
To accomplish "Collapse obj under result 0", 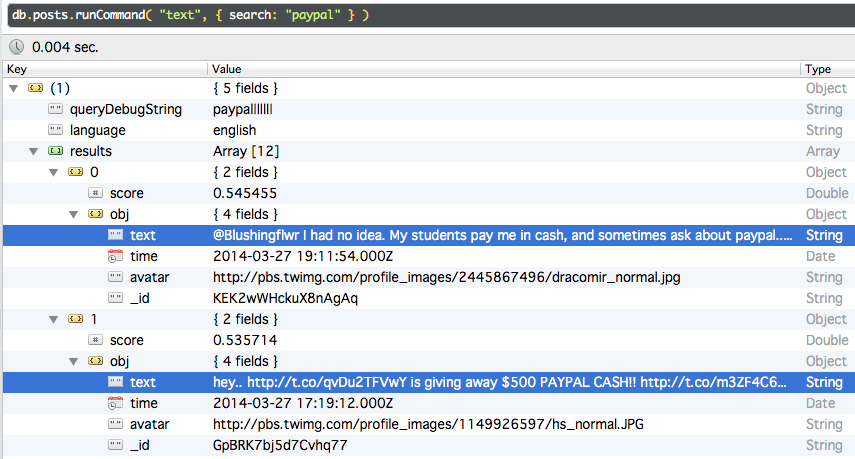I will (x=74, y=214).
